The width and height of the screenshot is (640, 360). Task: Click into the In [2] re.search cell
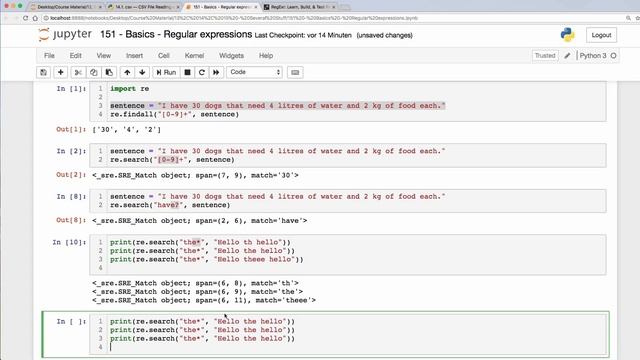pyautogui.click(x=348, y=155)
